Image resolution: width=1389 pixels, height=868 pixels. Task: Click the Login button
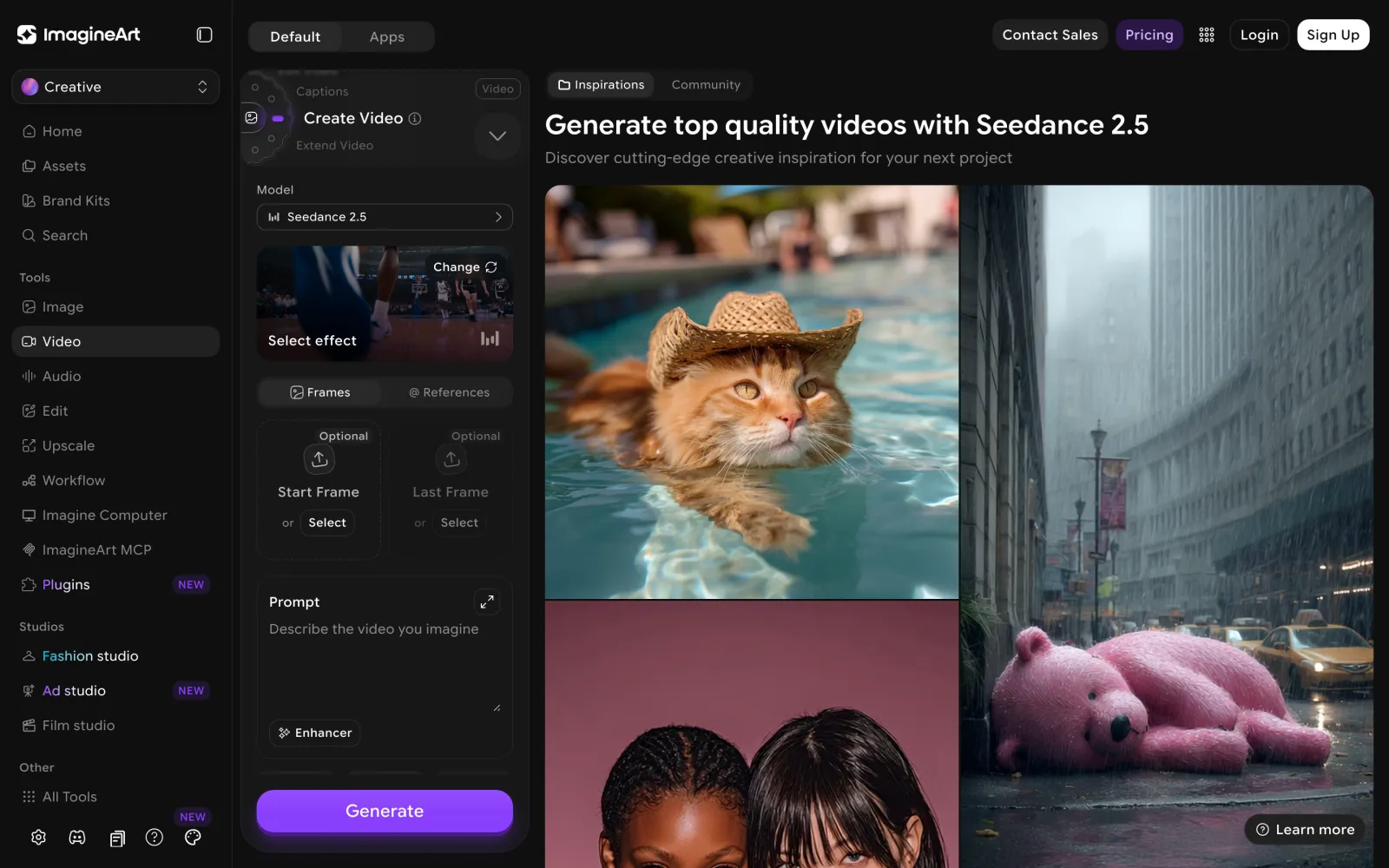pyautogui.click(x=1259, y=35)
